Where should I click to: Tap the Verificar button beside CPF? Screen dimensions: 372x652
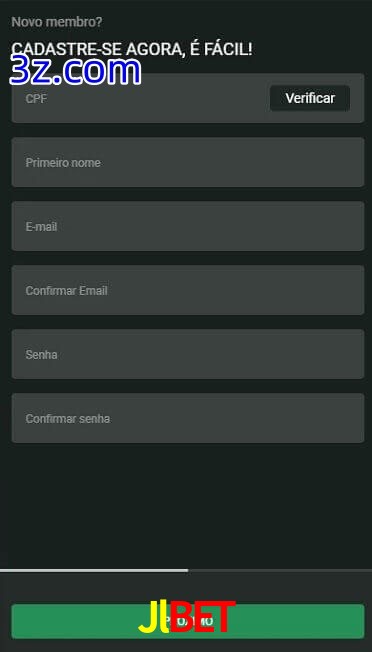tap(310, 98)
